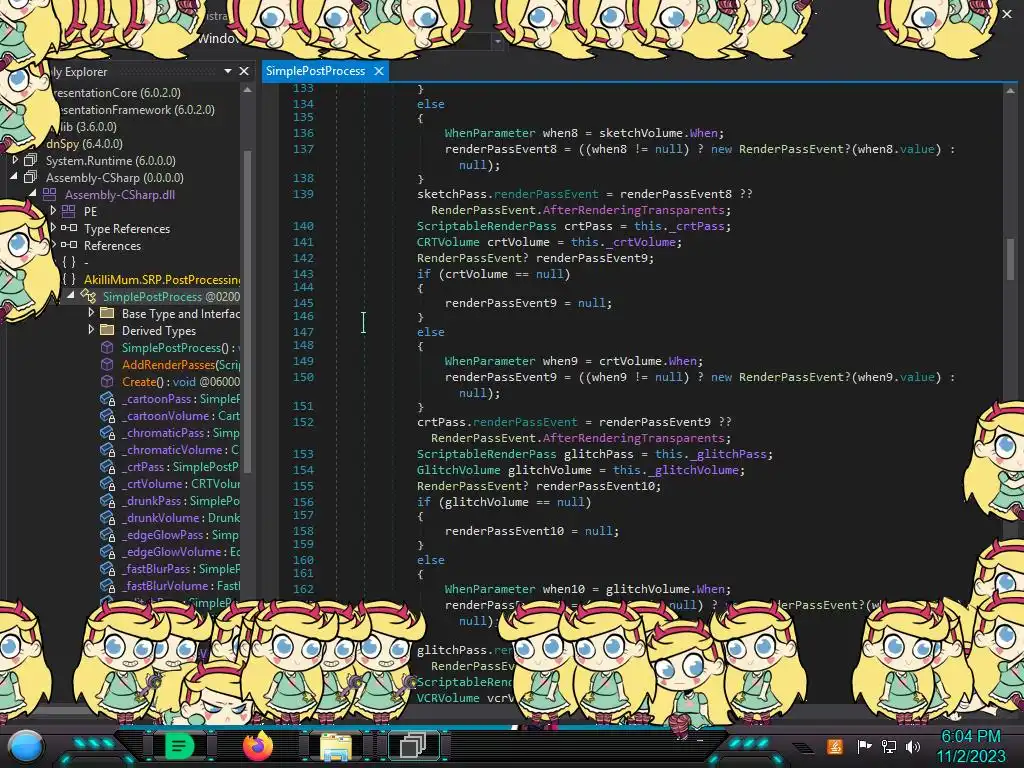Click the _edgeGlowPass field icon
The image size is (1024, 768).
[107, 535]
